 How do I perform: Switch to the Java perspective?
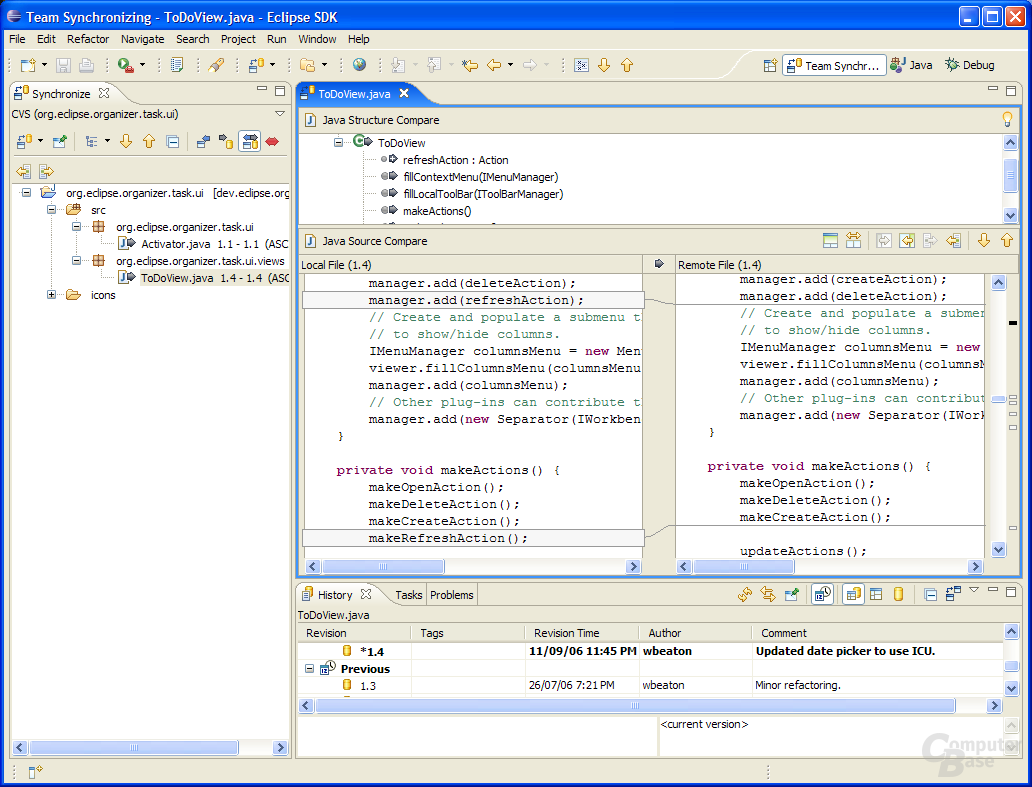click(912, 65)
